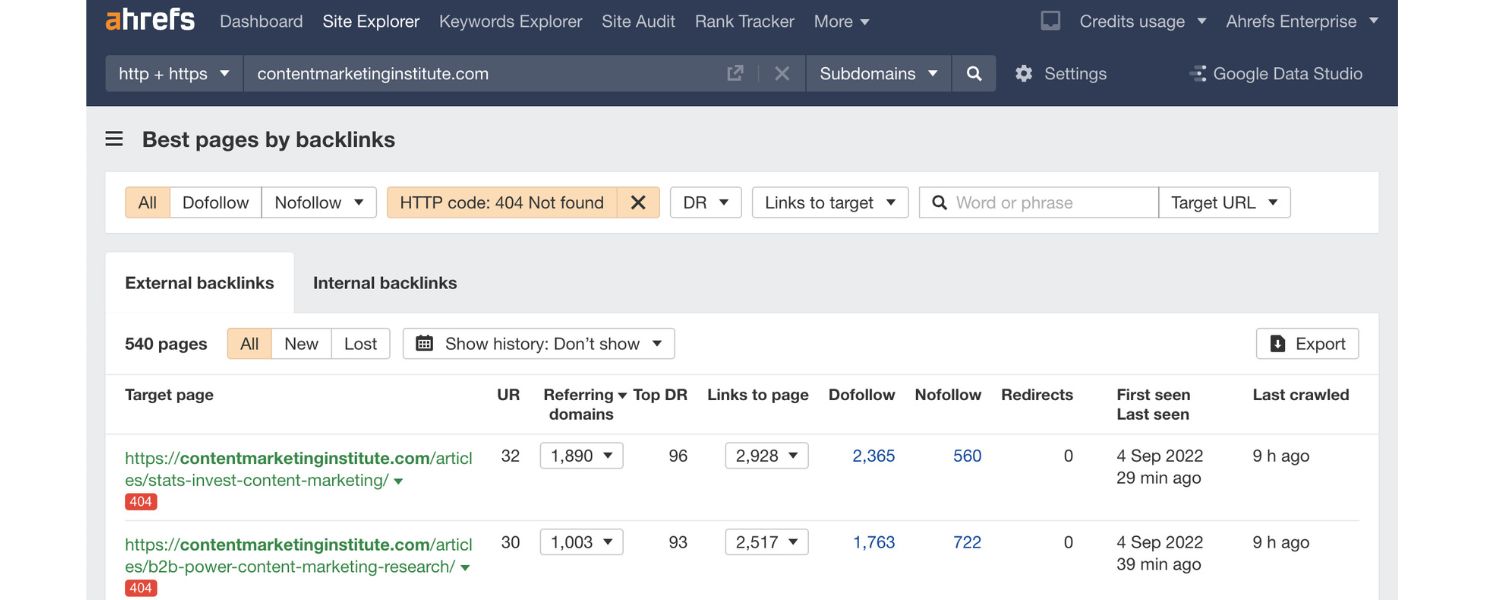Toggle the New pages filter
1500x600 pixels.
(x=301, y=344)
